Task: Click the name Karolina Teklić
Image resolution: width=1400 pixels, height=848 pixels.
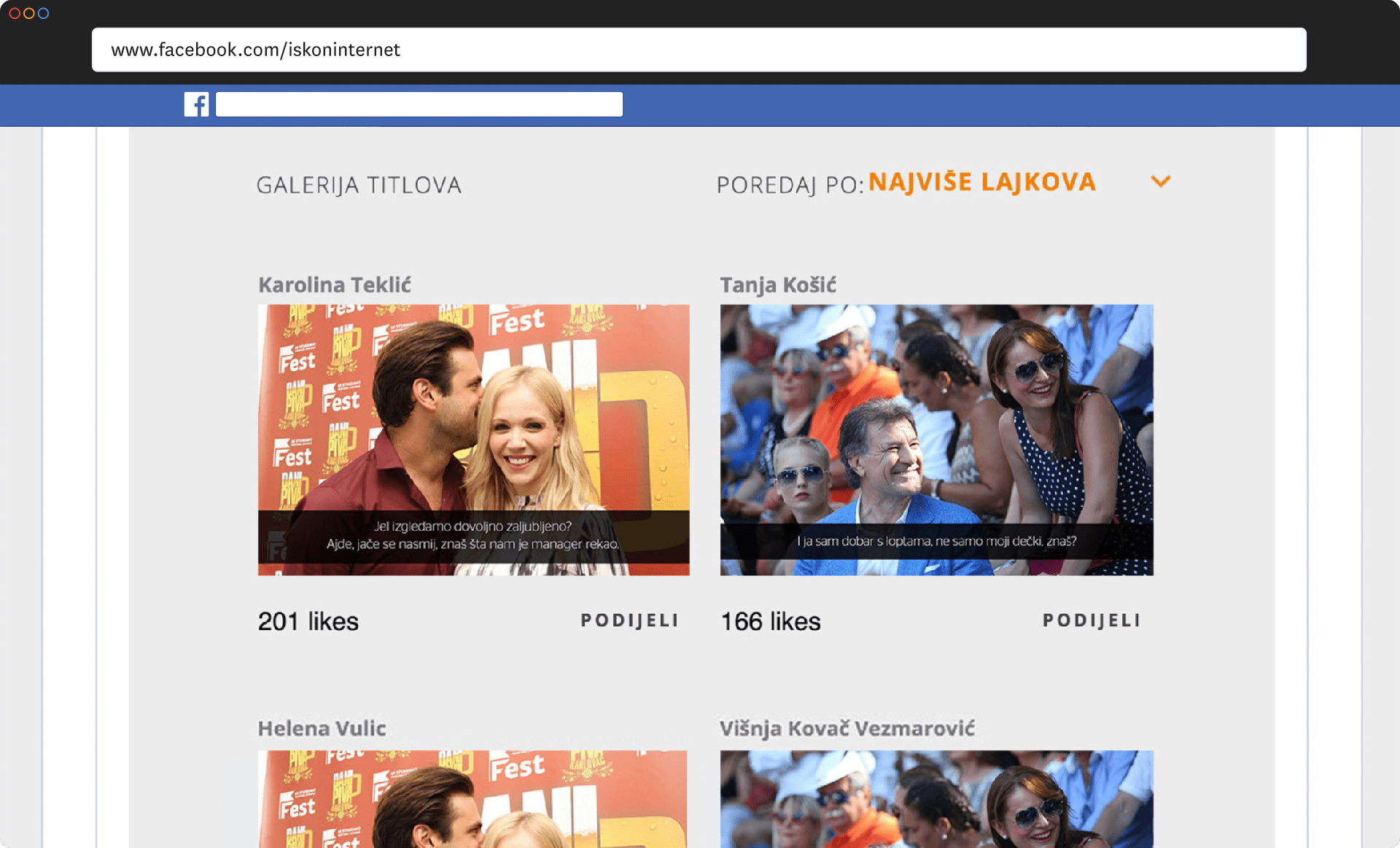Action: click(x=335, y=285)
